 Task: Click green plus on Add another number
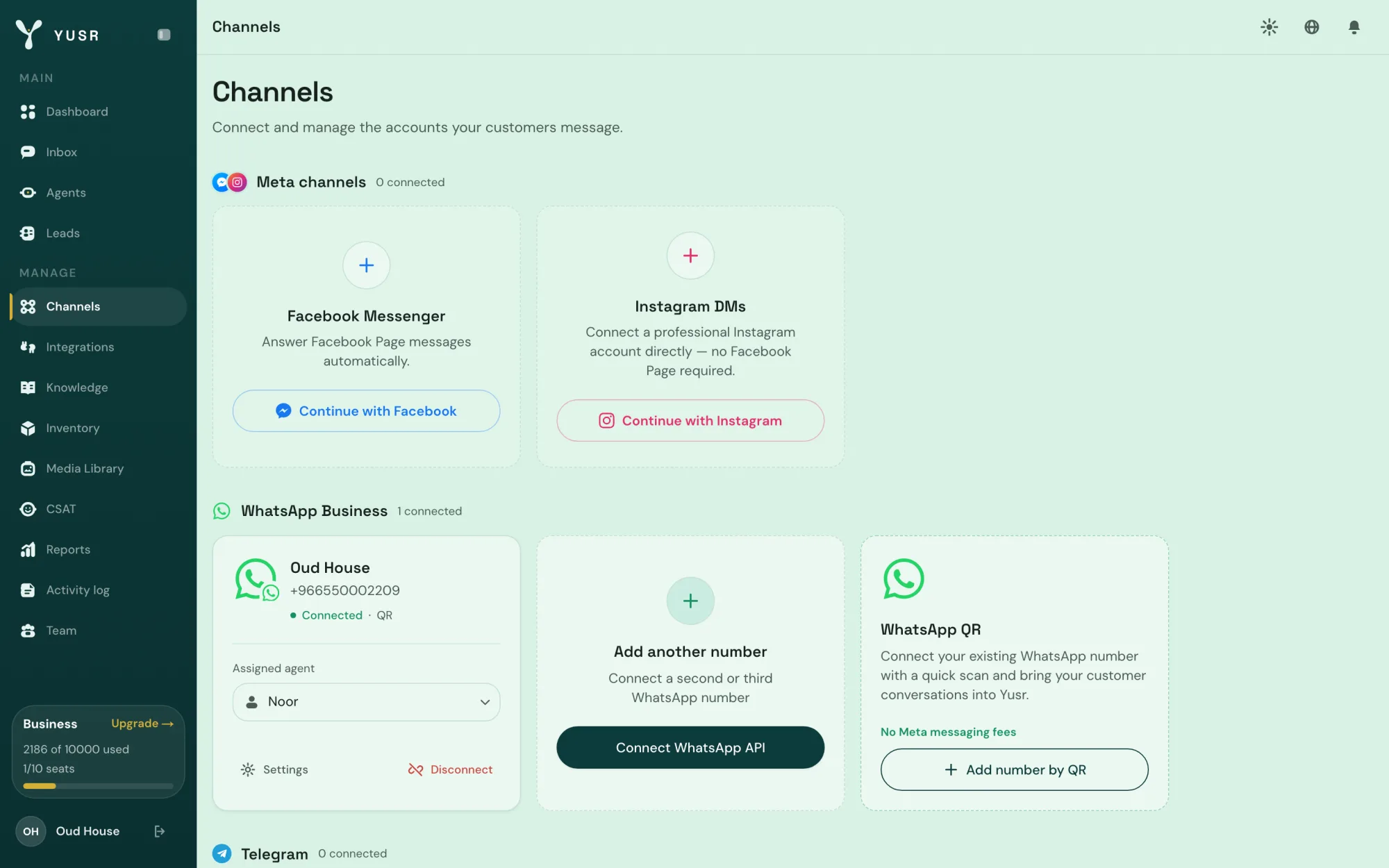point(690,601)
